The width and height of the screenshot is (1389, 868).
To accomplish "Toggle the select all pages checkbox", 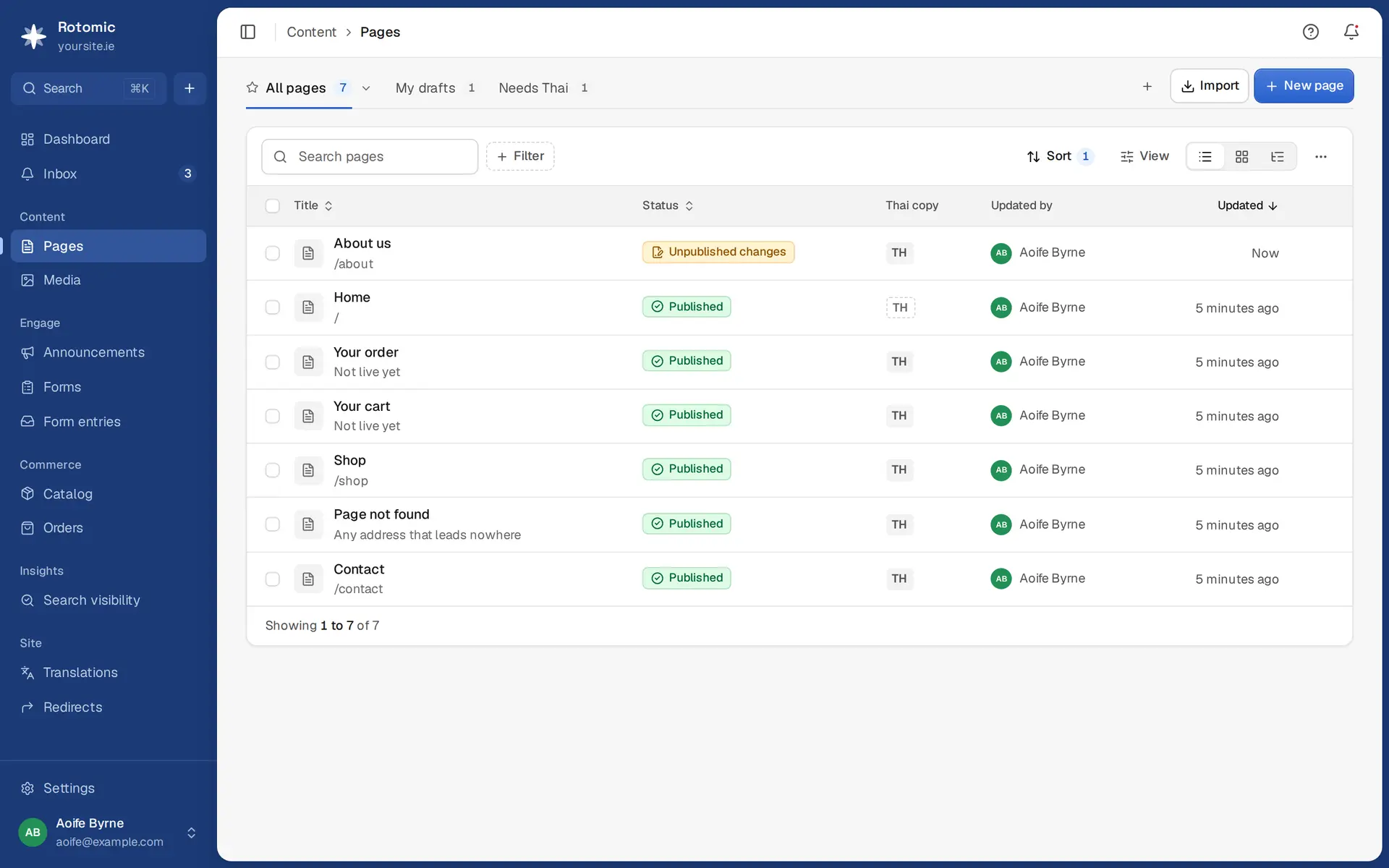I will click(x=272, y=206).
